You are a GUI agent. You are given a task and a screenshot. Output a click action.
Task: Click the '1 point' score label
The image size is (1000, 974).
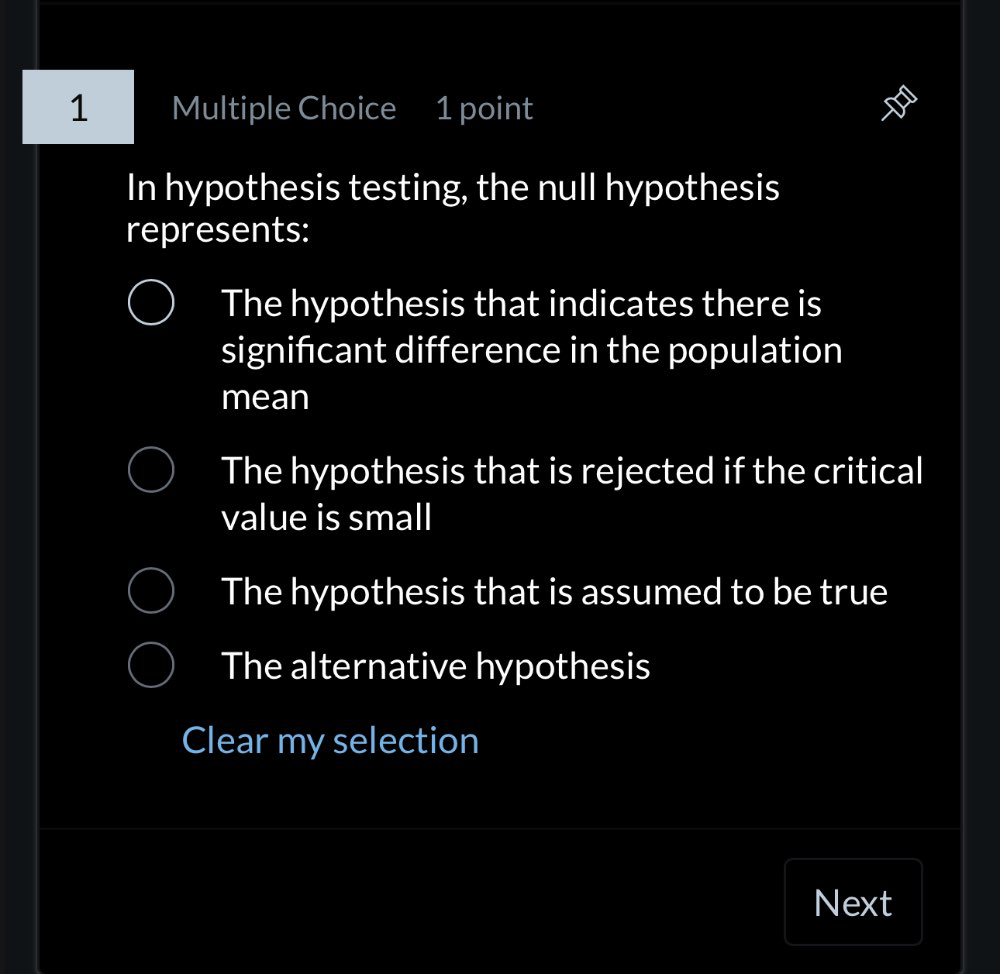pyautogui.click(x=484, y=108)
